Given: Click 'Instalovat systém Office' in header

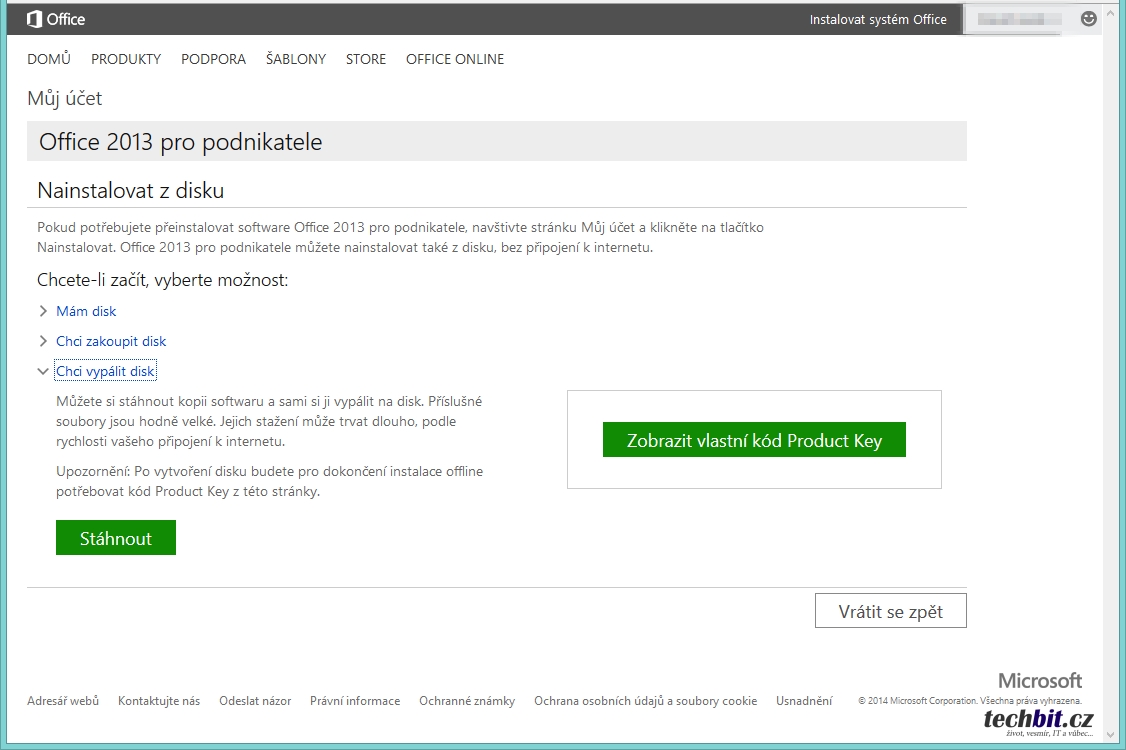Looking at the screenshot, I should click(878, 19).
